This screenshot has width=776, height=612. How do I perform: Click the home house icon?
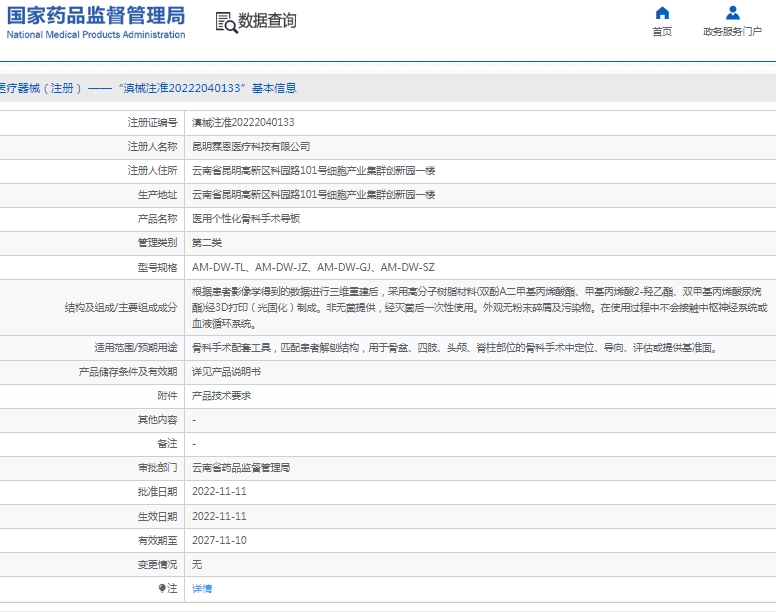point(662,12)
